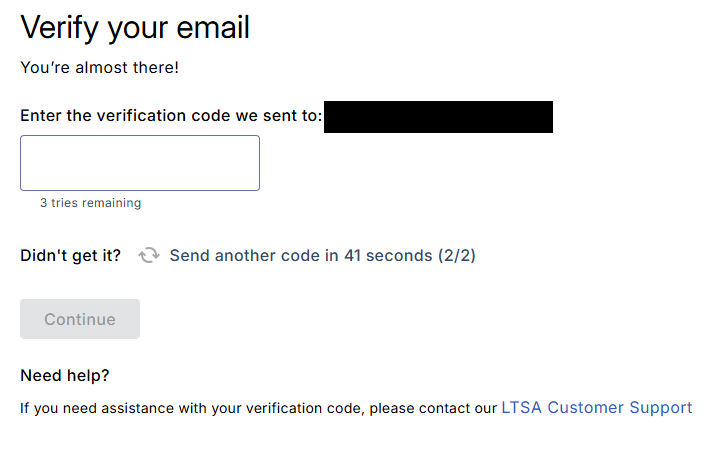The image size is (720, 450).
Task: Click the 'Need help?' heading
Action: [65, 376]
